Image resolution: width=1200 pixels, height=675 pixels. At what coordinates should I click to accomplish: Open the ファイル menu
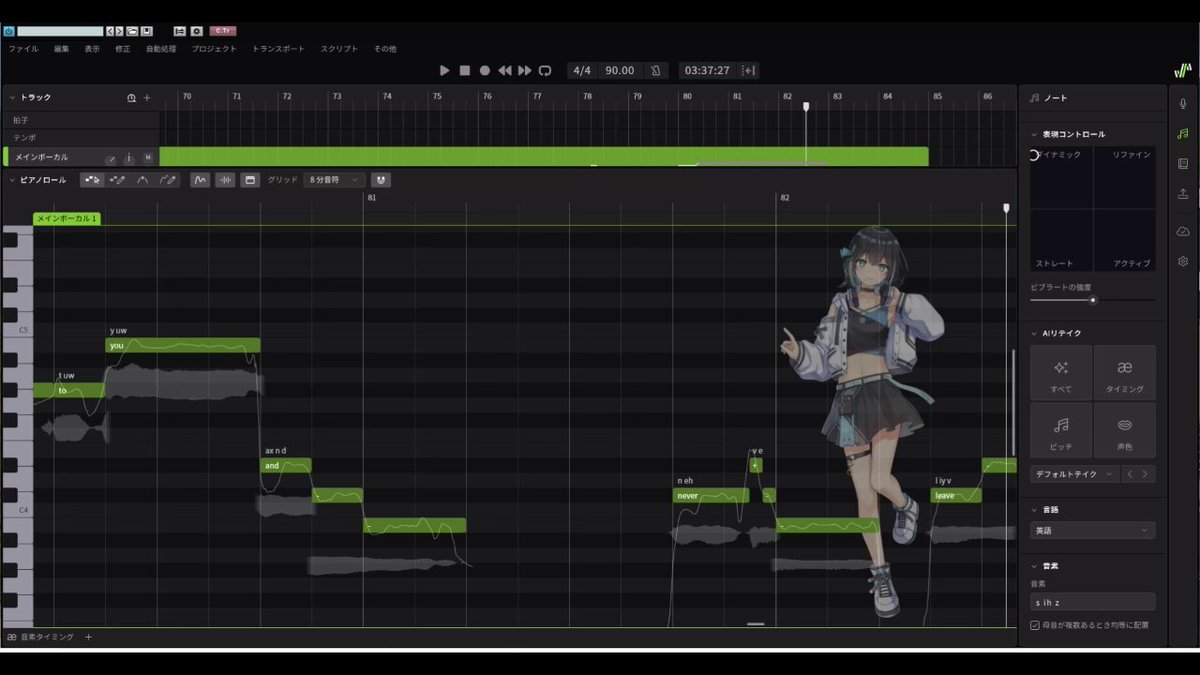[x=24, y=48]
